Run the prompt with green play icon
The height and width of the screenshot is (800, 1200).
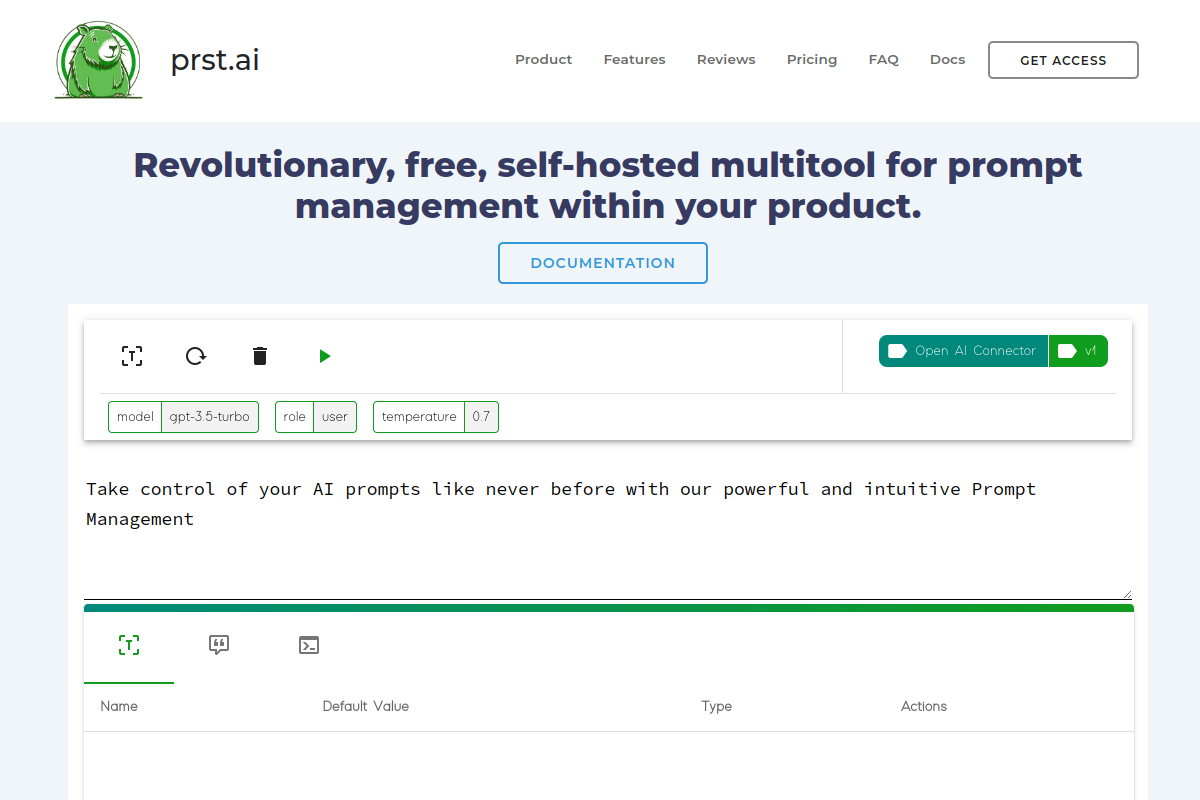(x=324, y=356)
